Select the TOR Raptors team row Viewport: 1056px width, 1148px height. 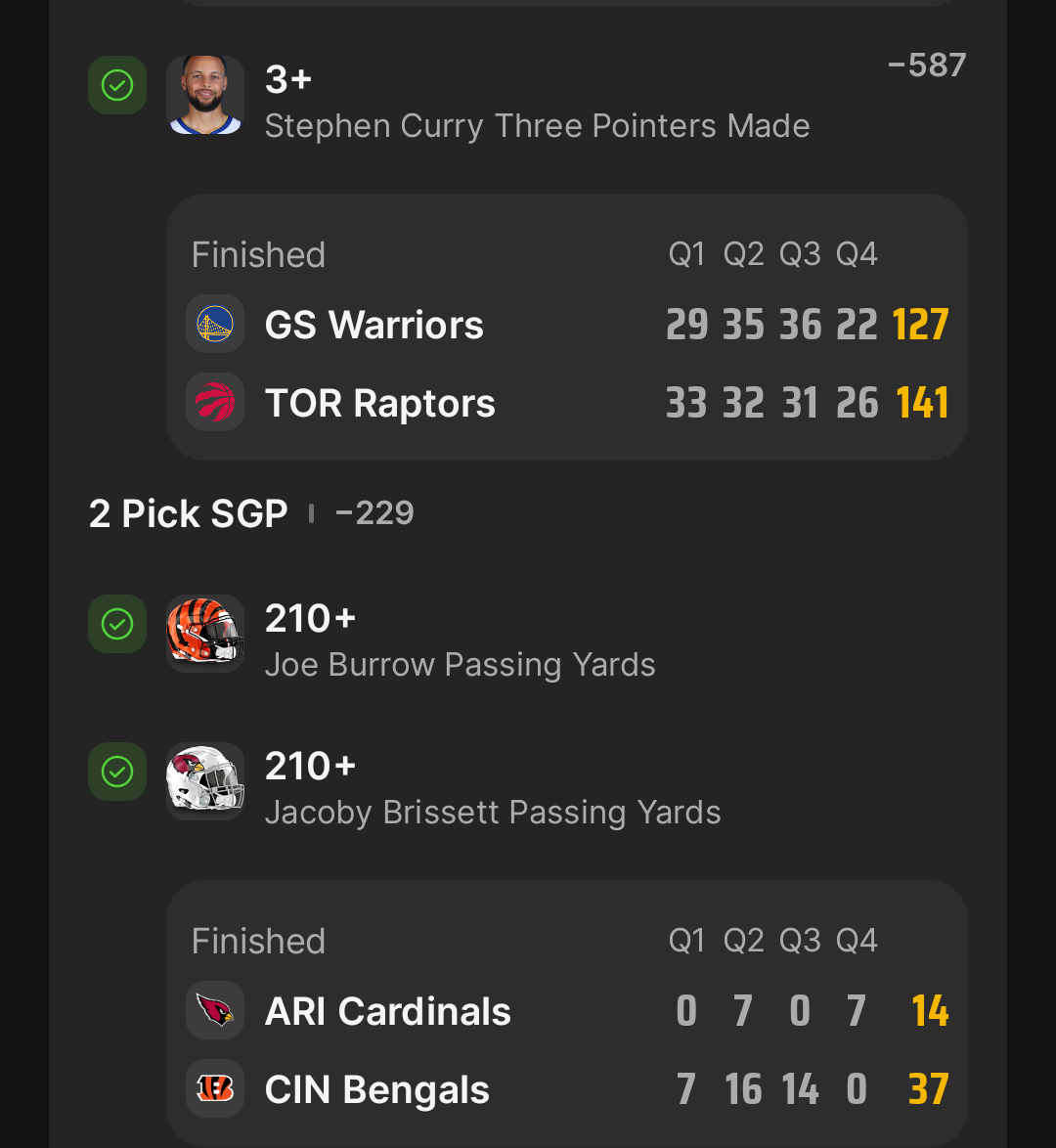pos(567,402)
